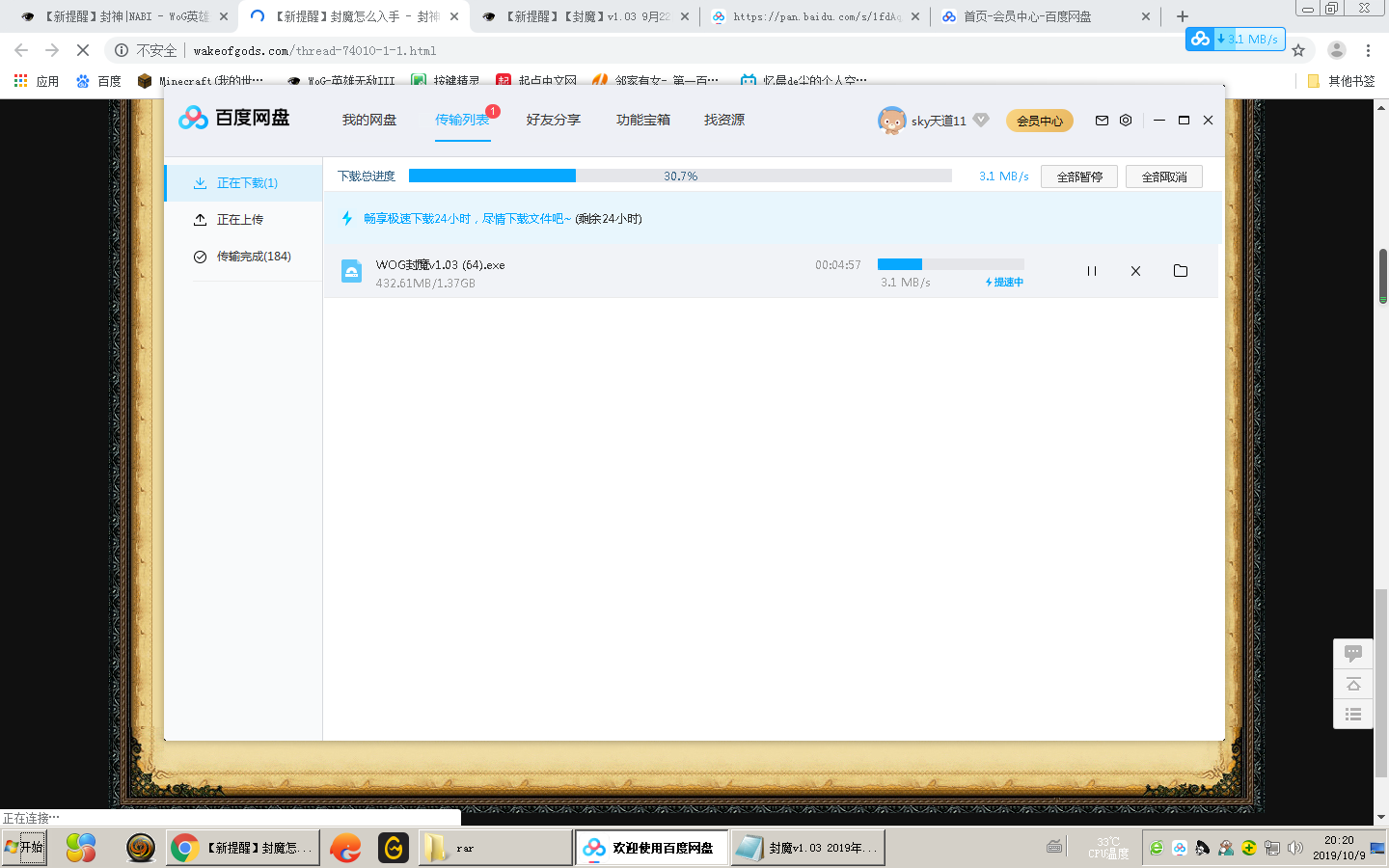Select 正在下载(1) in the sidebar
This screenshot has width=1389, height=868.
[x=243, y=183]
